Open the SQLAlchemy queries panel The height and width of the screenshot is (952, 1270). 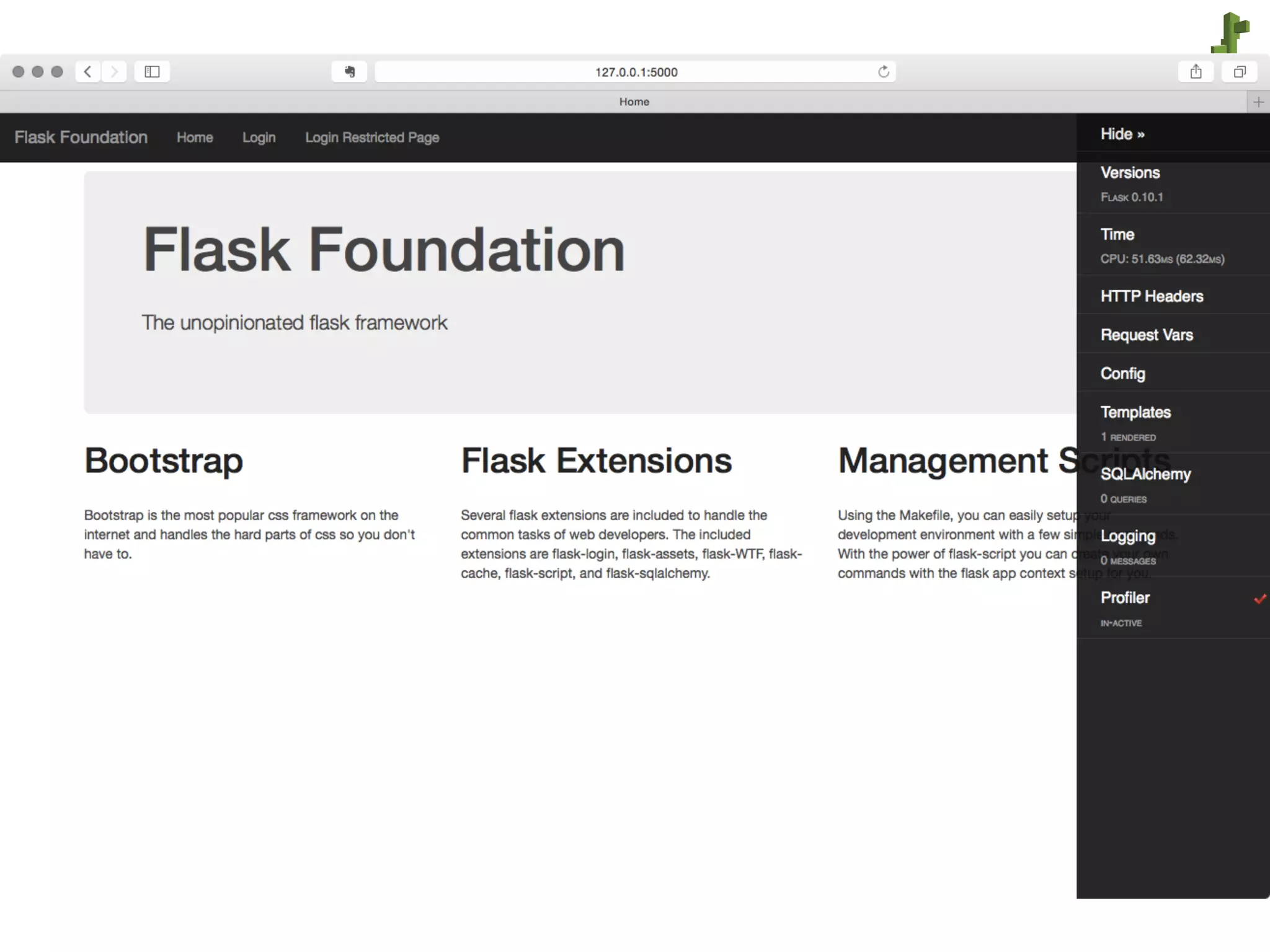coord(1145,474)
